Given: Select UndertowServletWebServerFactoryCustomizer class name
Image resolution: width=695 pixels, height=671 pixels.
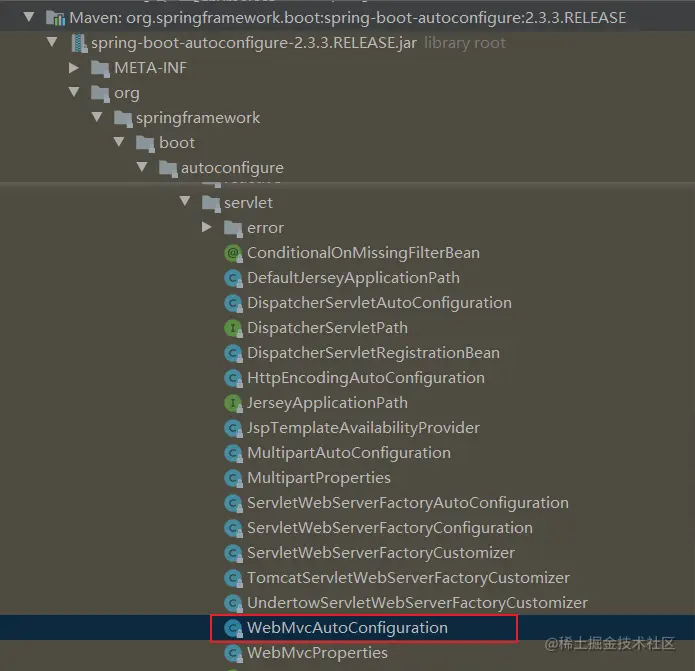Looking at the screenshot, I should pyautogui.click(x=417, y=603).
